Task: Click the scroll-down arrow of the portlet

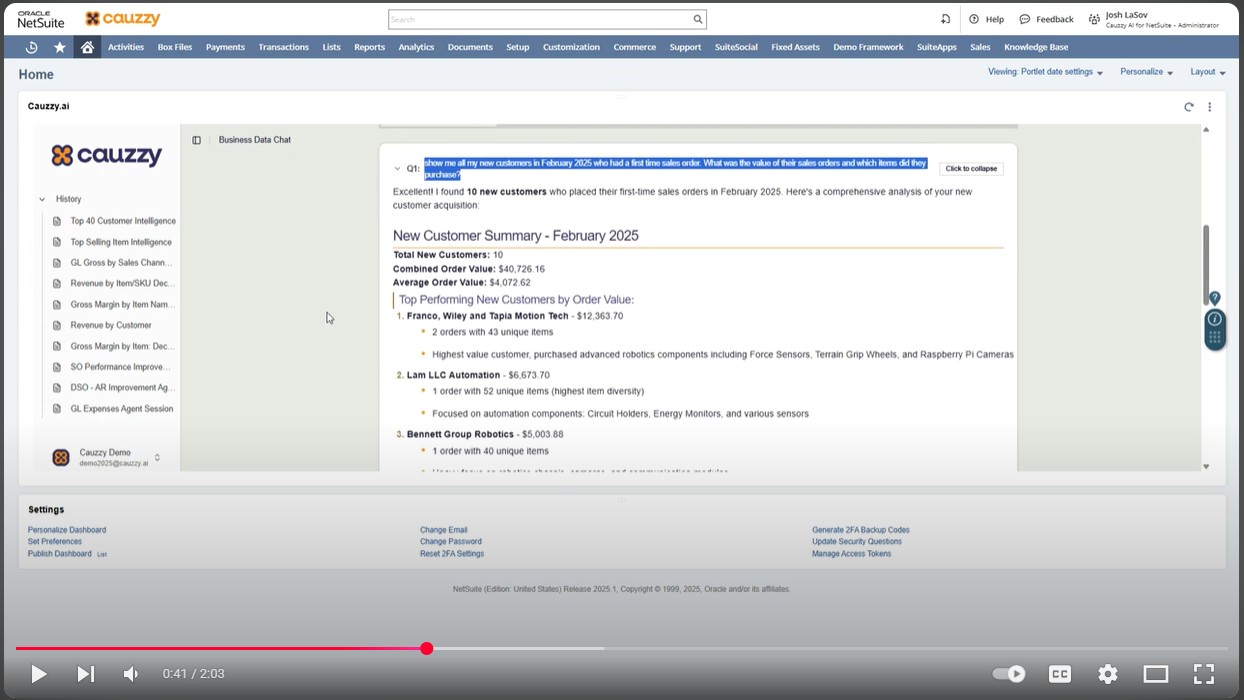Action: pyautogui.click(x=1206, y=466)
